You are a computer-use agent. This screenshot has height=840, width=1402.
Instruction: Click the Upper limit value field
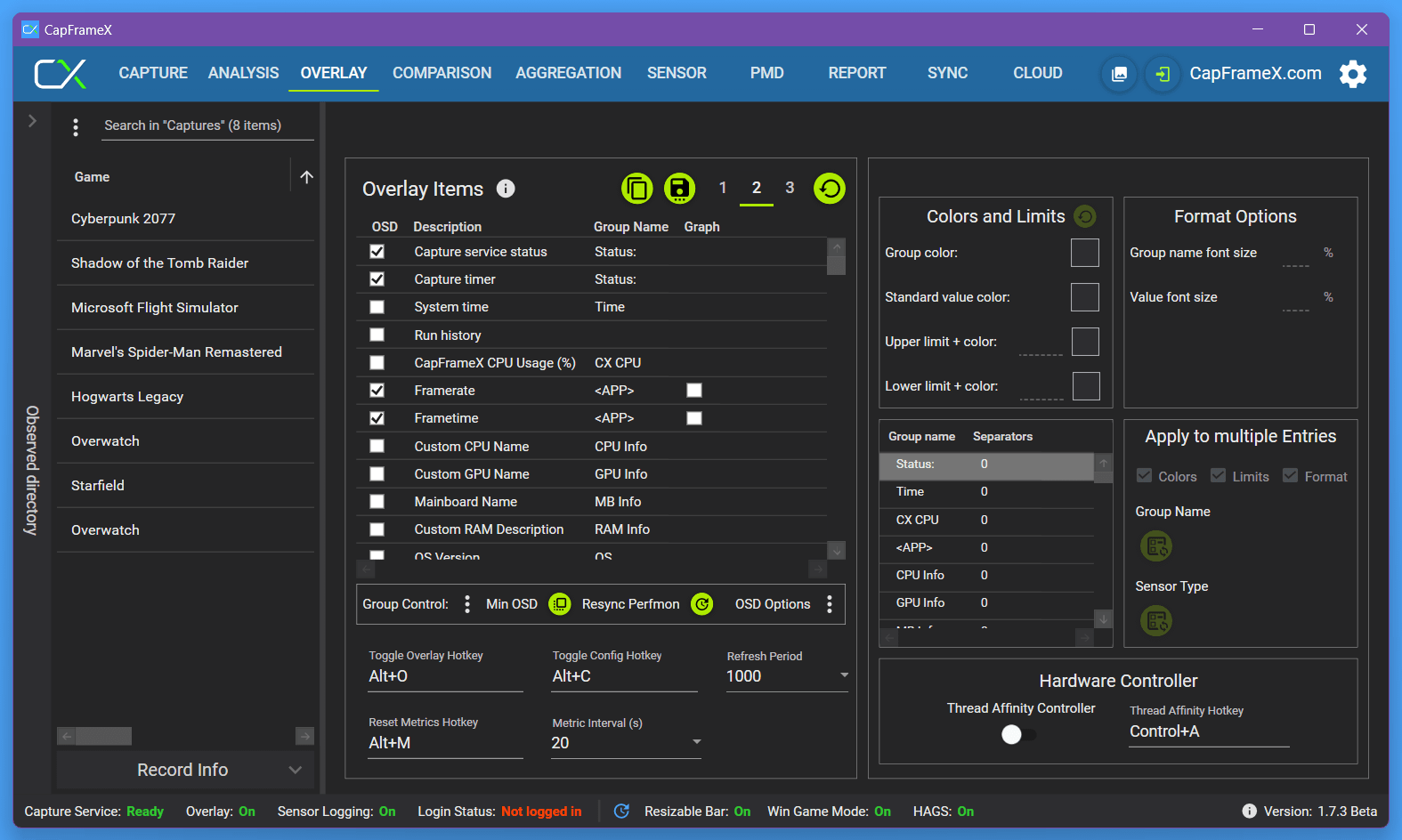pos(1041,344)
